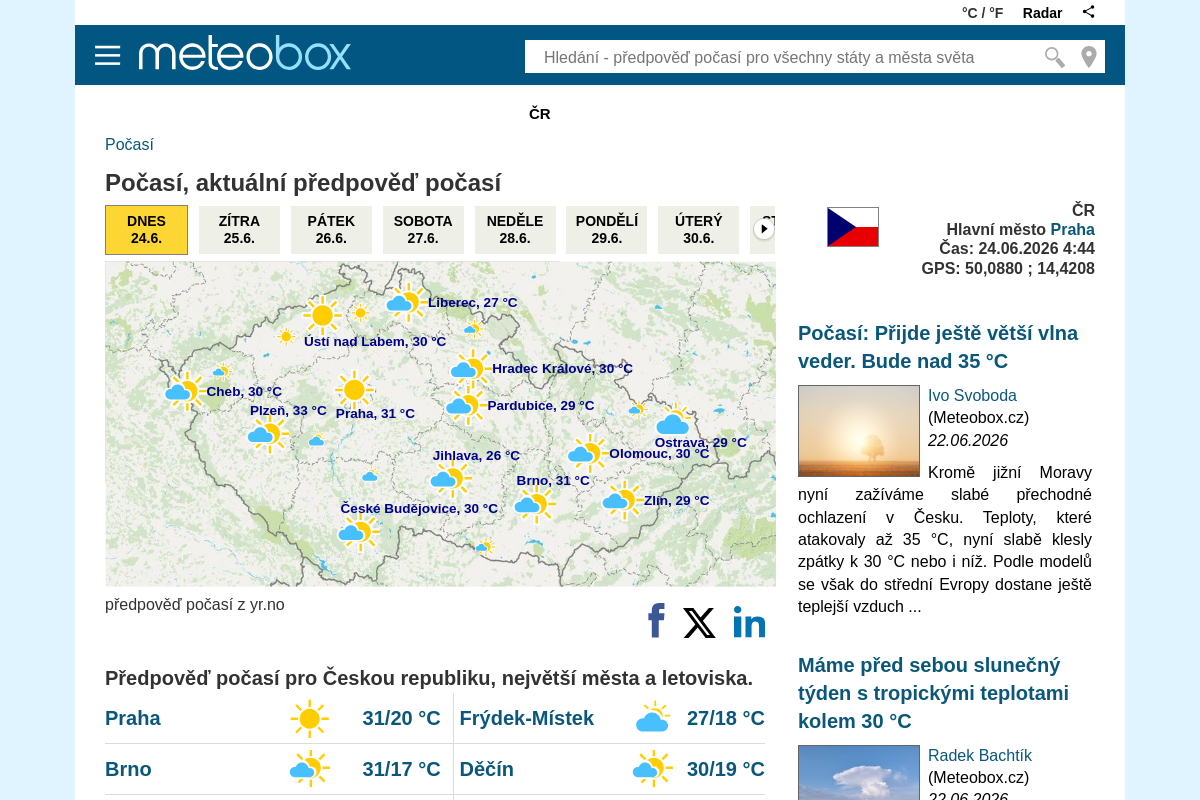The height and width of the screenshot is (800, 1200).
Task: Open Děčín forecast link
Action: pyautogui.click(x=487, y=769)
